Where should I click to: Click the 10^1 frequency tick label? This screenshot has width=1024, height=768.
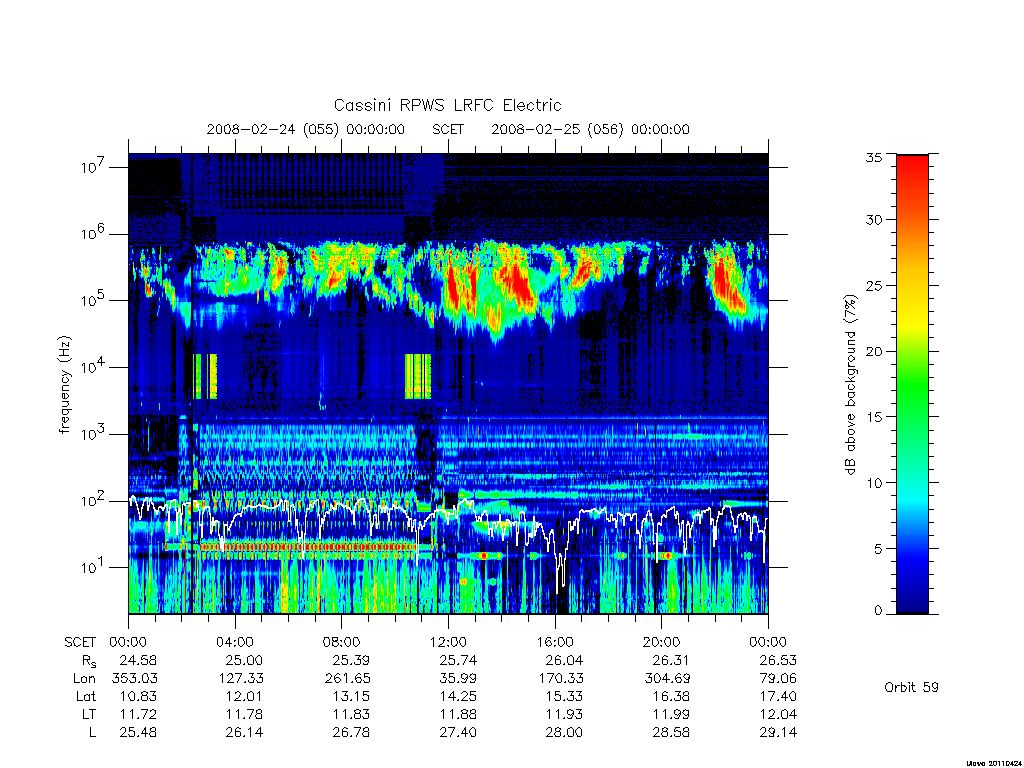94,567
